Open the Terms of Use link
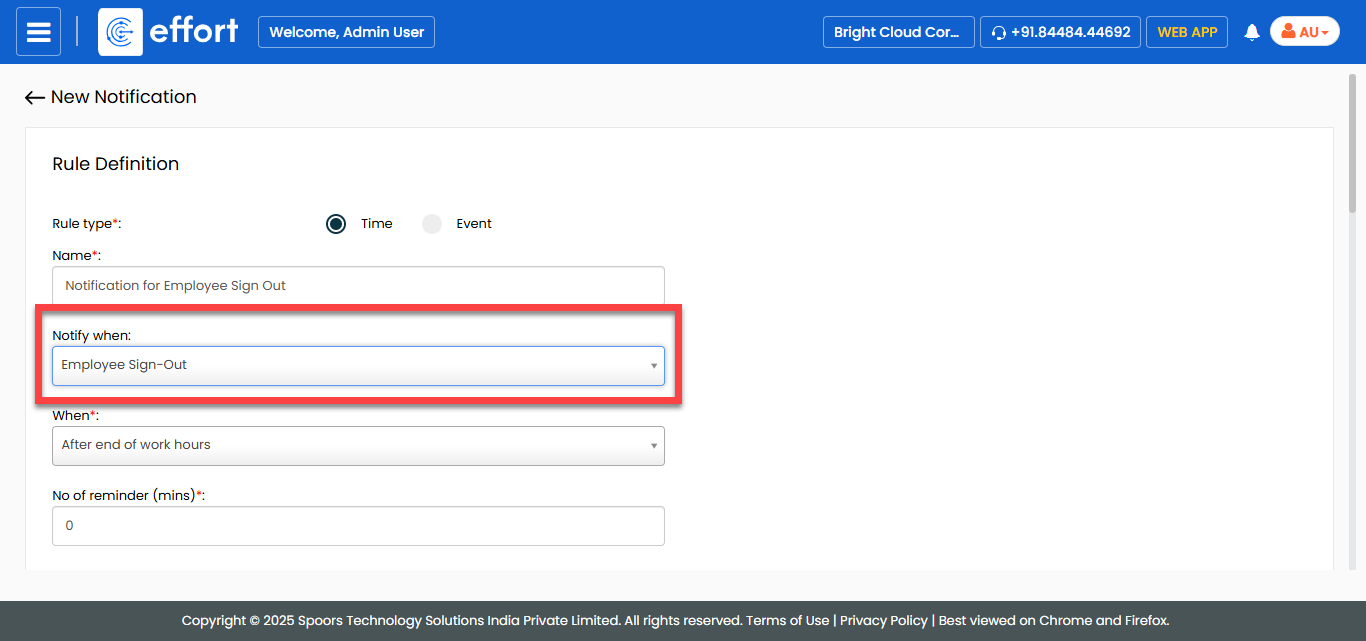Image resolution: width=1366 pixels, height=641 pixels. click(x=788, y=620)
